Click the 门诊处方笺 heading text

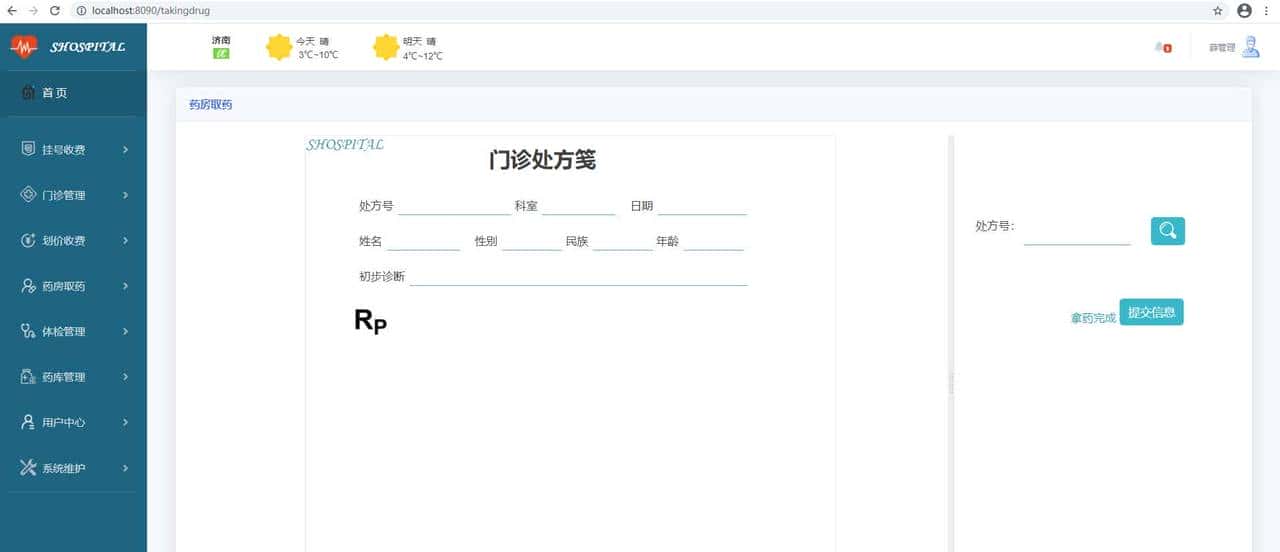(543, 160)
